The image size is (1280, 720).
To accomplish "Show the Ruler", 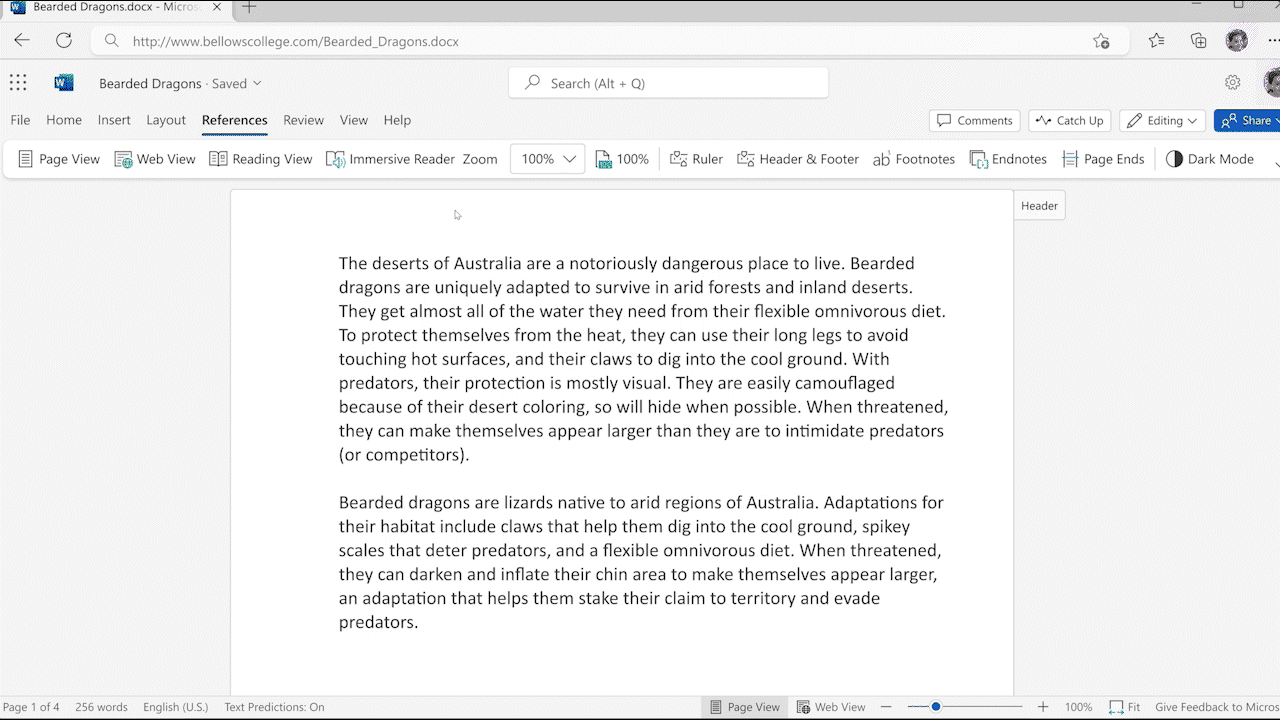I will 696,159.
